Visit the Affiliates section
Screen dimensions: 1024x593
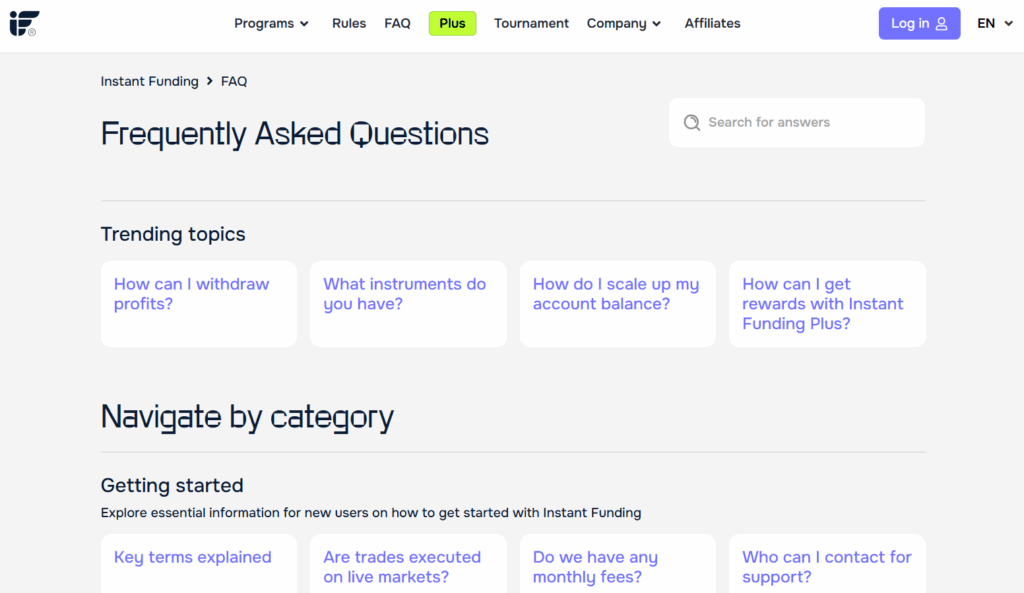point(712,23)
